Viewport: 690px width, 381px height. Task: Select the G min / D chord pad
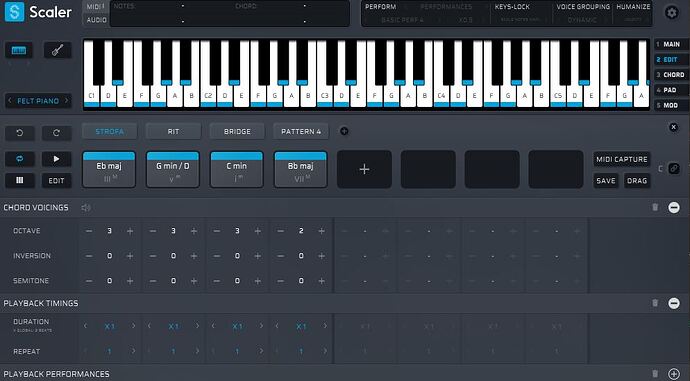pyautogui.click(x=173, y=169)
